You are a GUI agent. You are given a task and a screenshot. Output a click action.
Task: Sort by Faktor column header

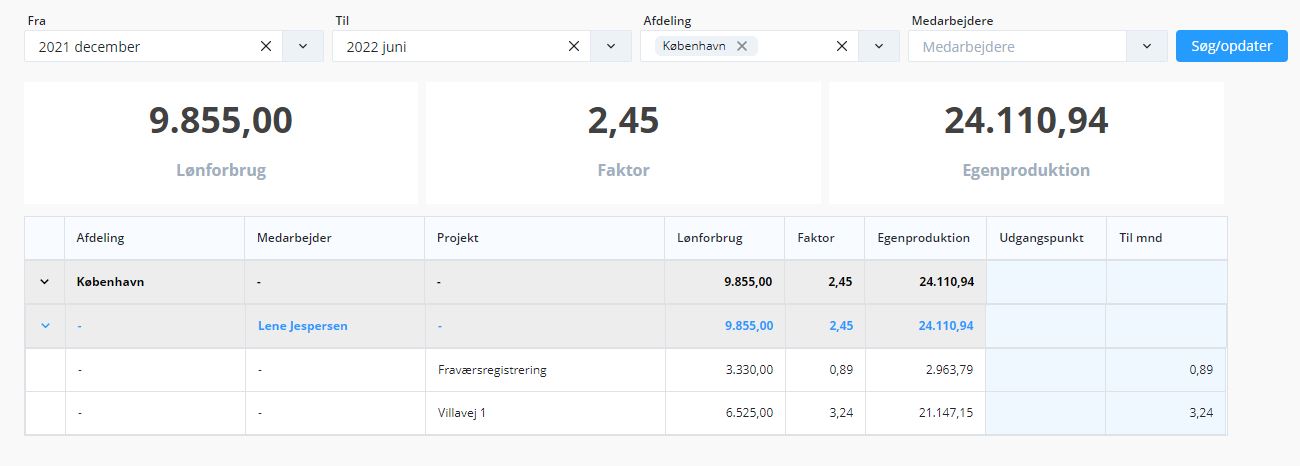(815, 238)
